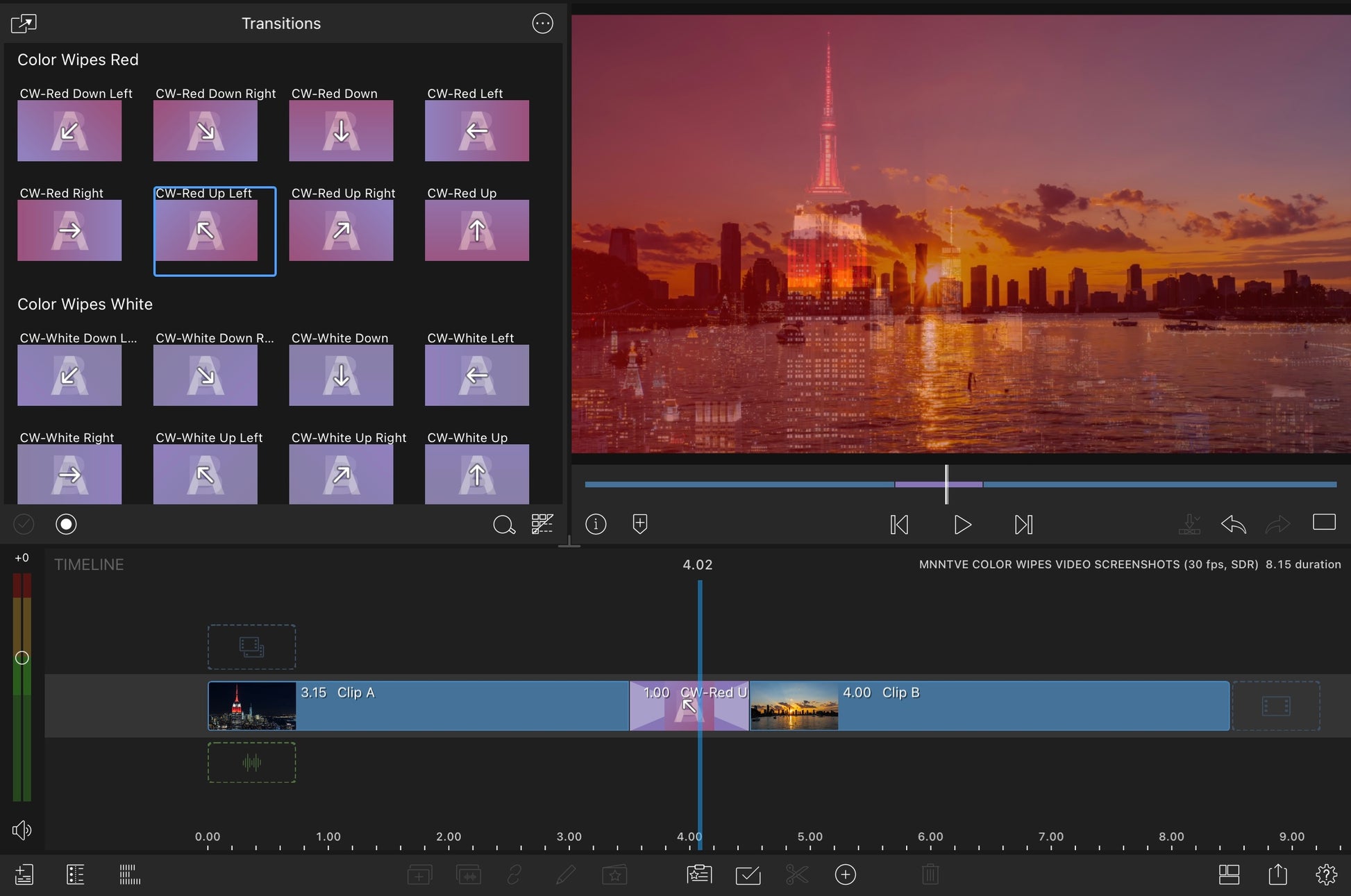Show clip info with the info icon
1351x896 pixels.
(596, 524)
